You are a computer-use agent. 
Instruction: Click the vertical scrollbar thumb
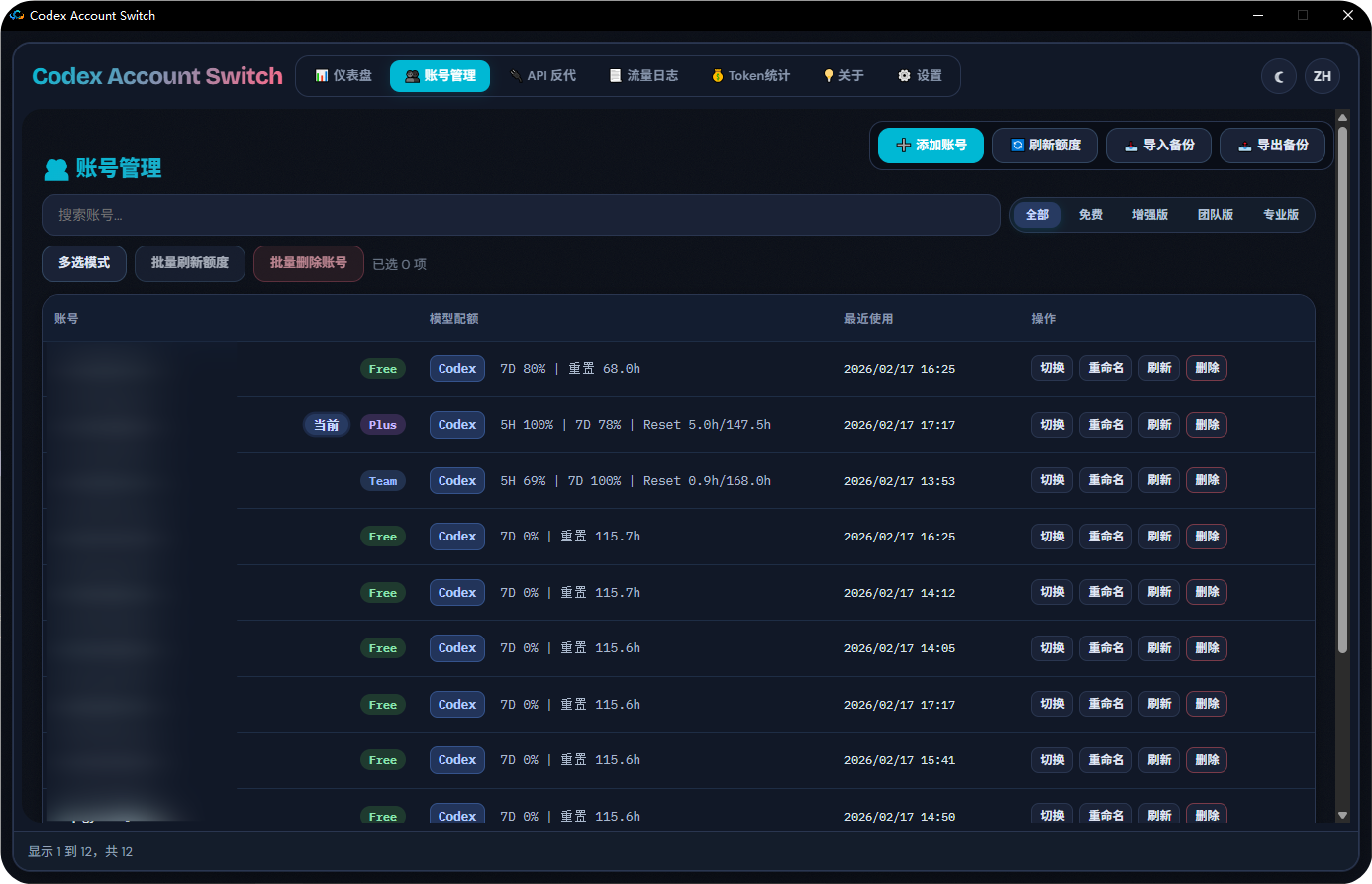click(x=1342, y=390)
